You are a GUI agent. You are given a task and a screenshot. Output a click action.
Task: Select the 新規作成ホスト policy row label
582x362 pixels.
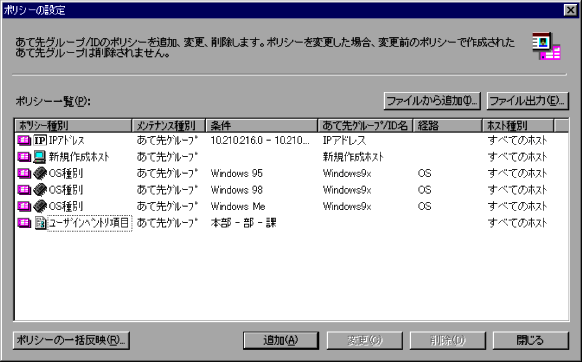tap(79, 157)
